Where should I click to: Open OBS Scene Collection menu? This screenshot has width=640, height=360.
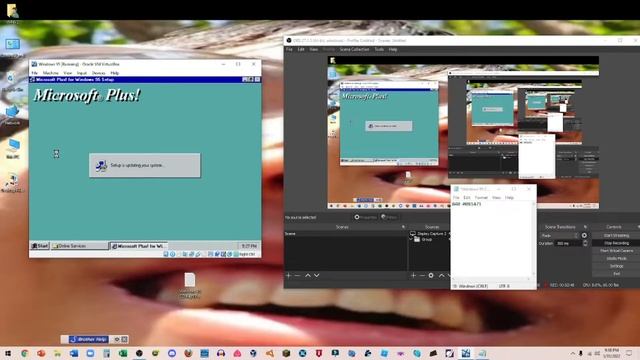point(354,49)
